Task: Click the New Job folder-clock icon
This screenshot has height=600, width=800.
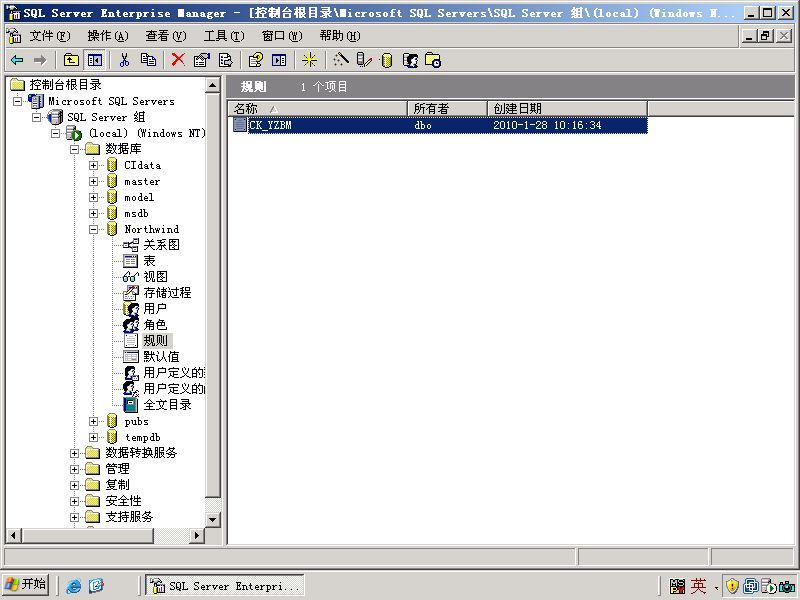Action: (433, 60)
